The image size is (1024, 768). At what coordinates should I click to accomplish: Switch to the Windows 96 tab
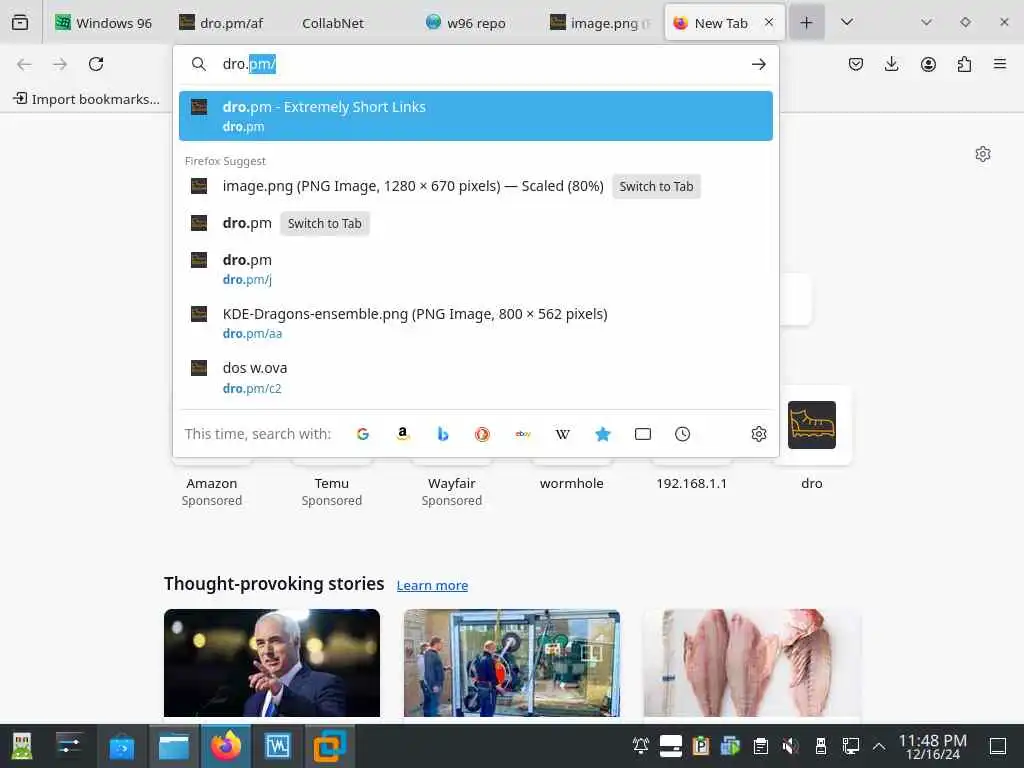(x=103, y=23)
